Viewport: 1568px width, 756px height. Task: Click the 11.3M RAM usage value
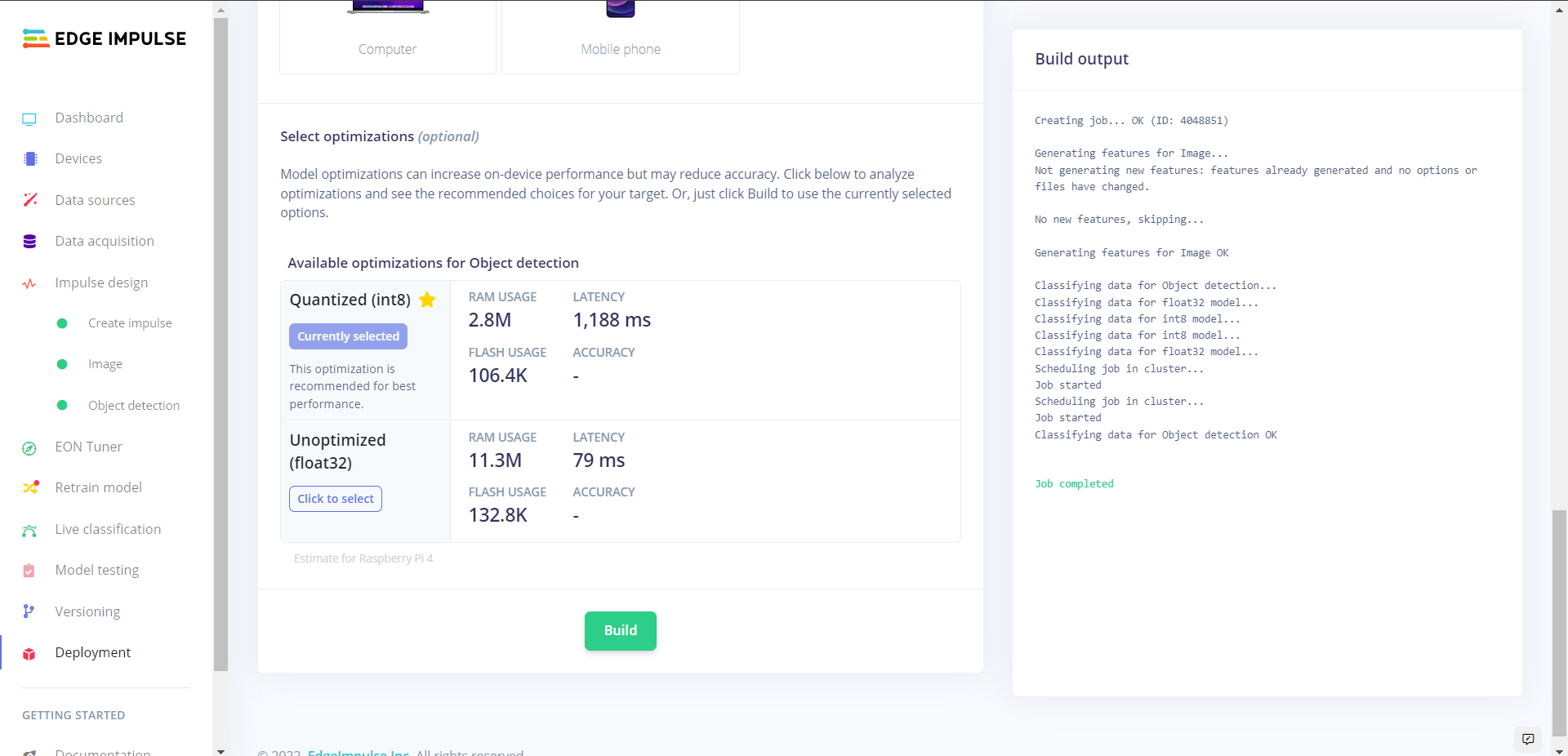(x=495, y=460)
